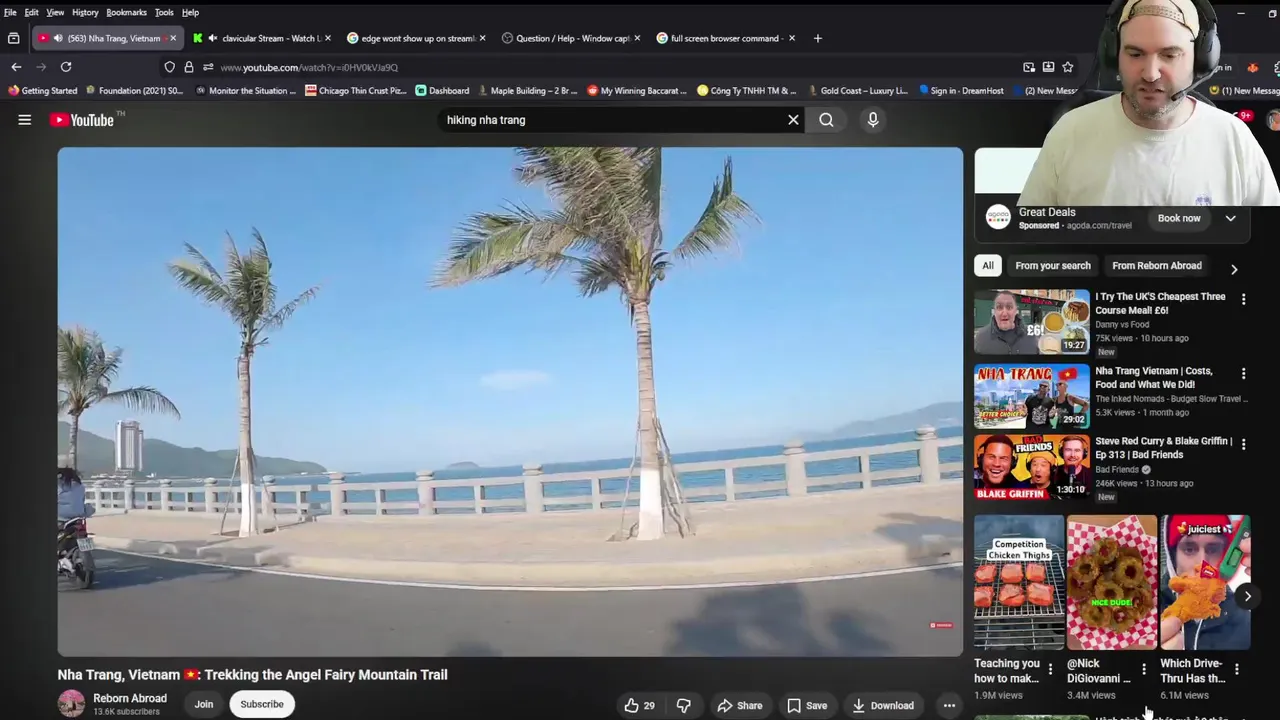Open the Tools menu

(164, 12)
